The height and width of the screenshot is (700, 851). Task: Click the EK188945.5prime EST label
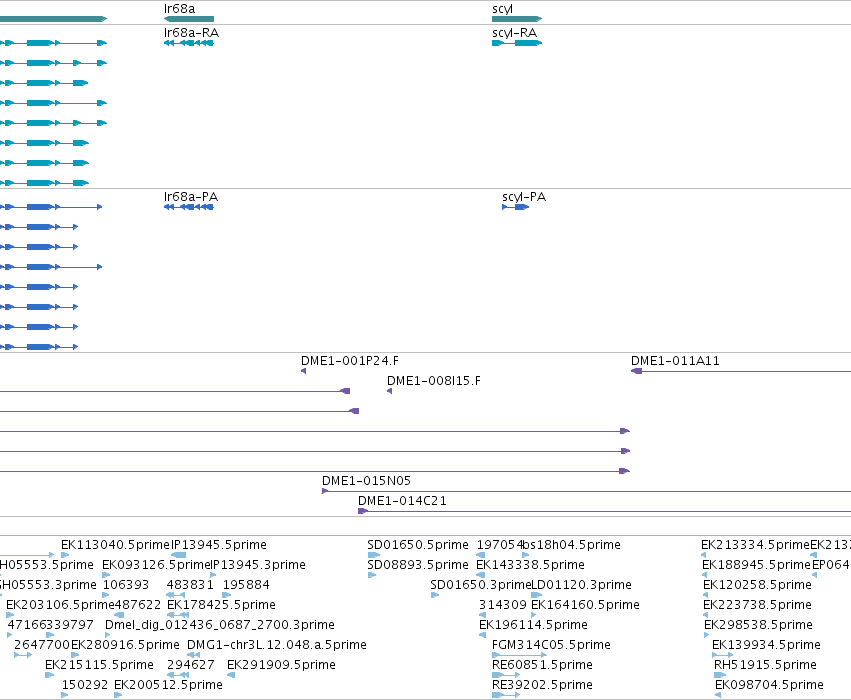(757, 564)
